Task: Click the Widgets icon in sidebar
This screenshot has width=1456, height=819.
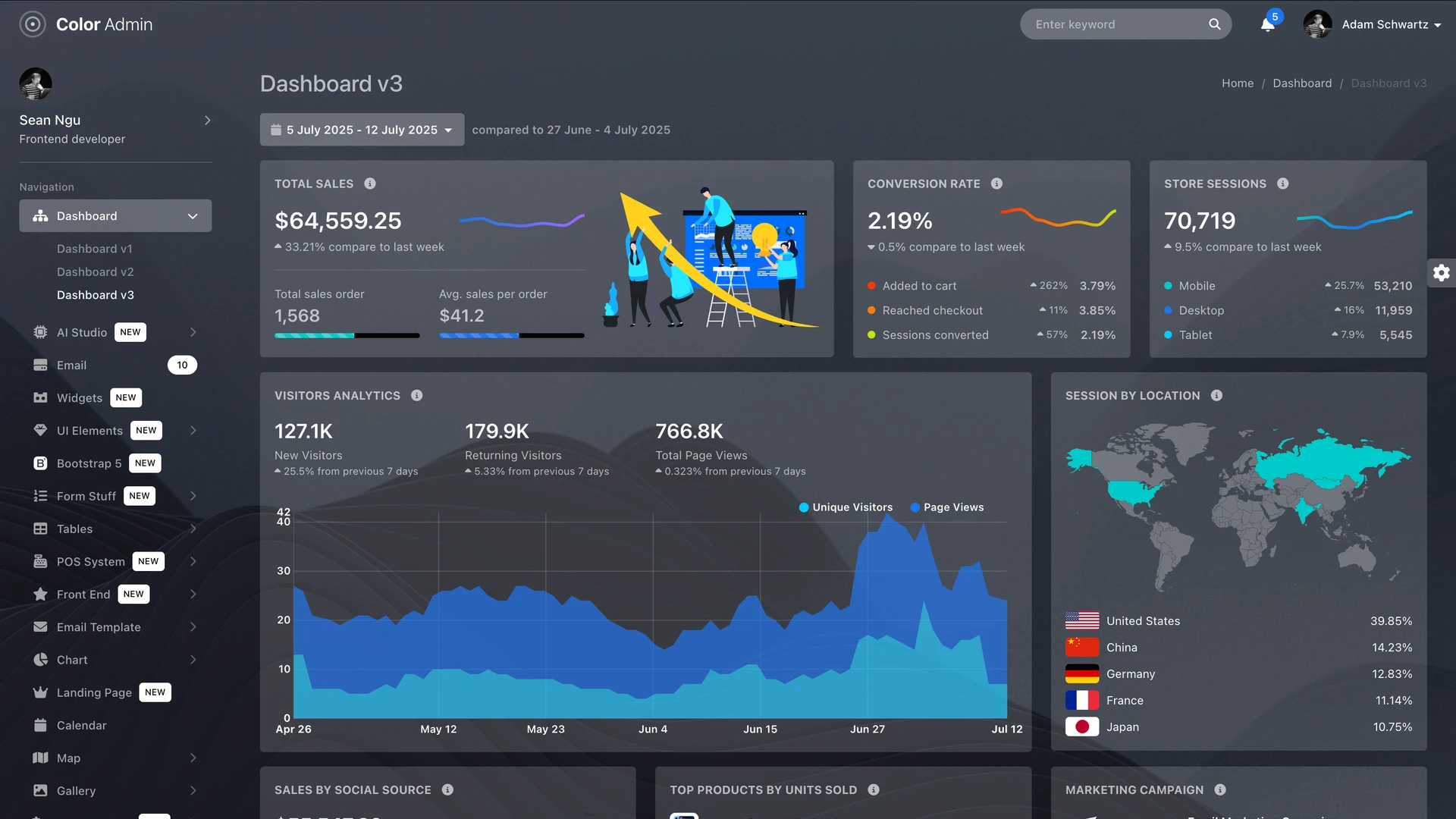Action: tap(40, 397)
